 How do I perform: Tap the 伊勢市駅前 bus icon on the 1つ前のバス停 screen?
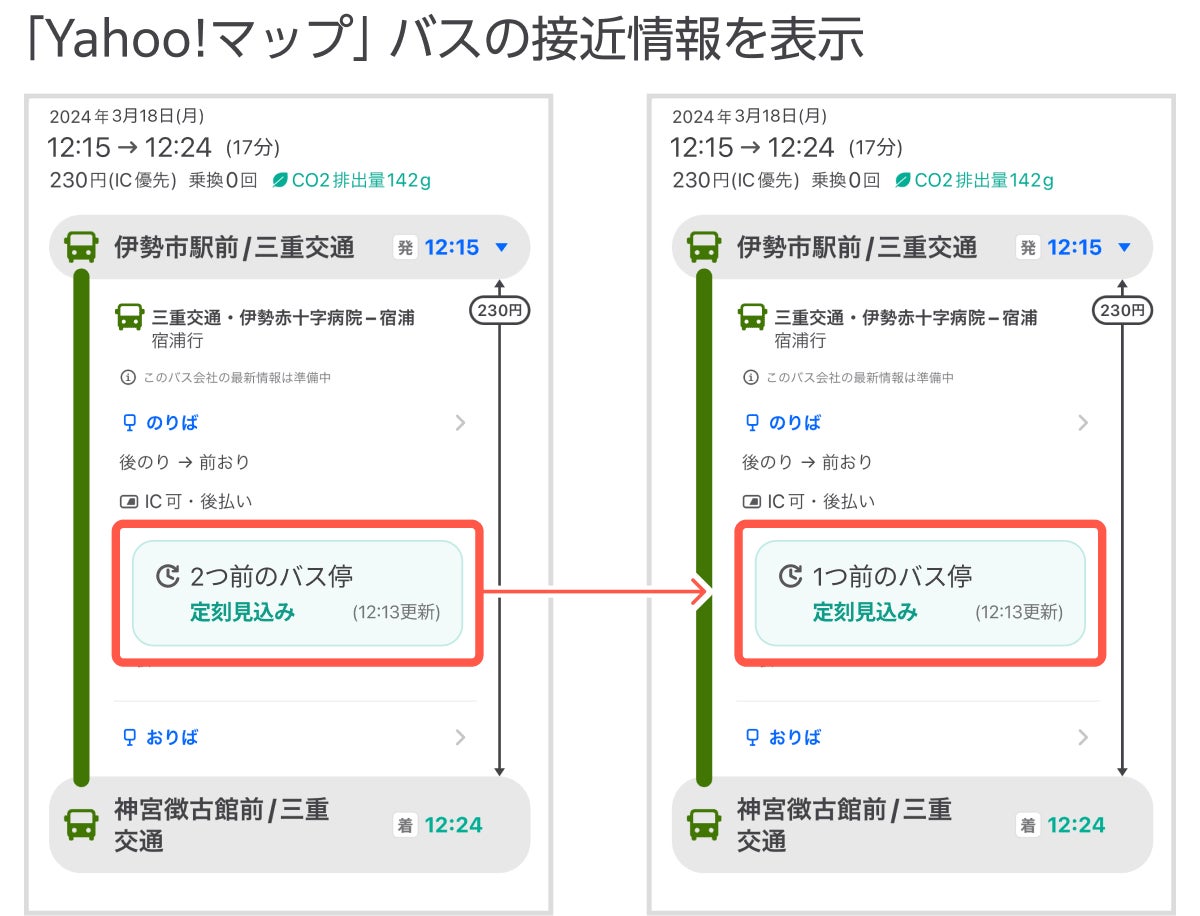pyautogui.click(x=704, y=247)
